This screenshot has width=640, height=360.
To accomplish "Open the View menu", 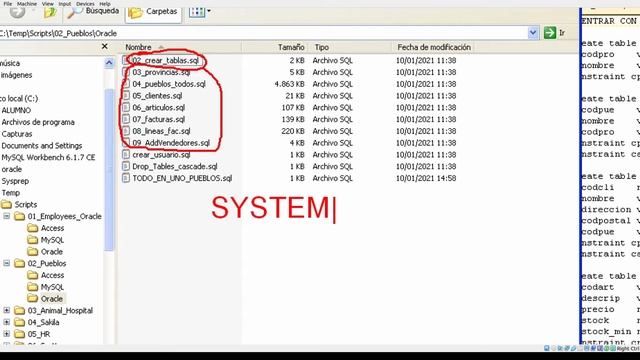I will [47, 4].
